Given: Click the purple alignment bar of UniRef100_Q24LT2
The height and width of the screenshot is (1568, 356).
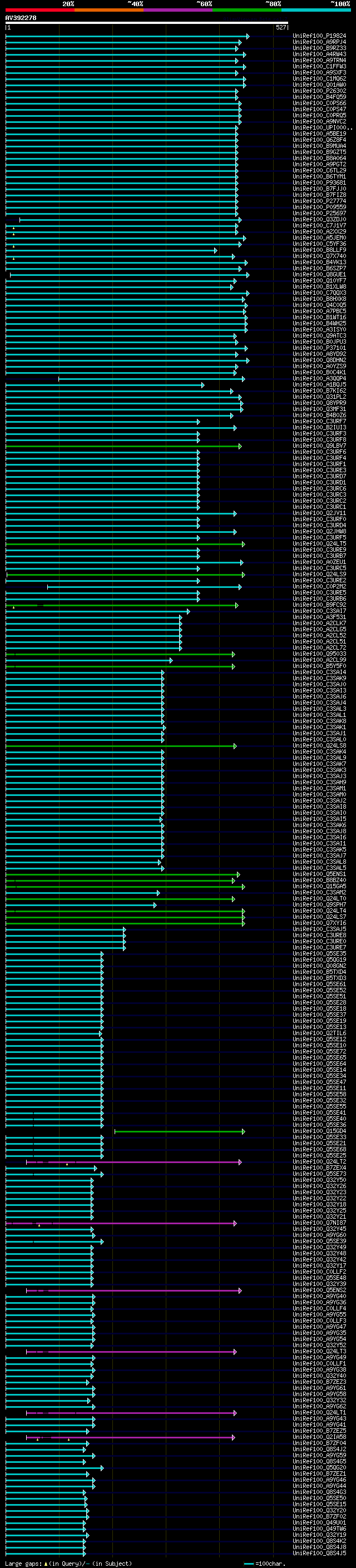Looking at the screenshot, I should [134, 1162].
